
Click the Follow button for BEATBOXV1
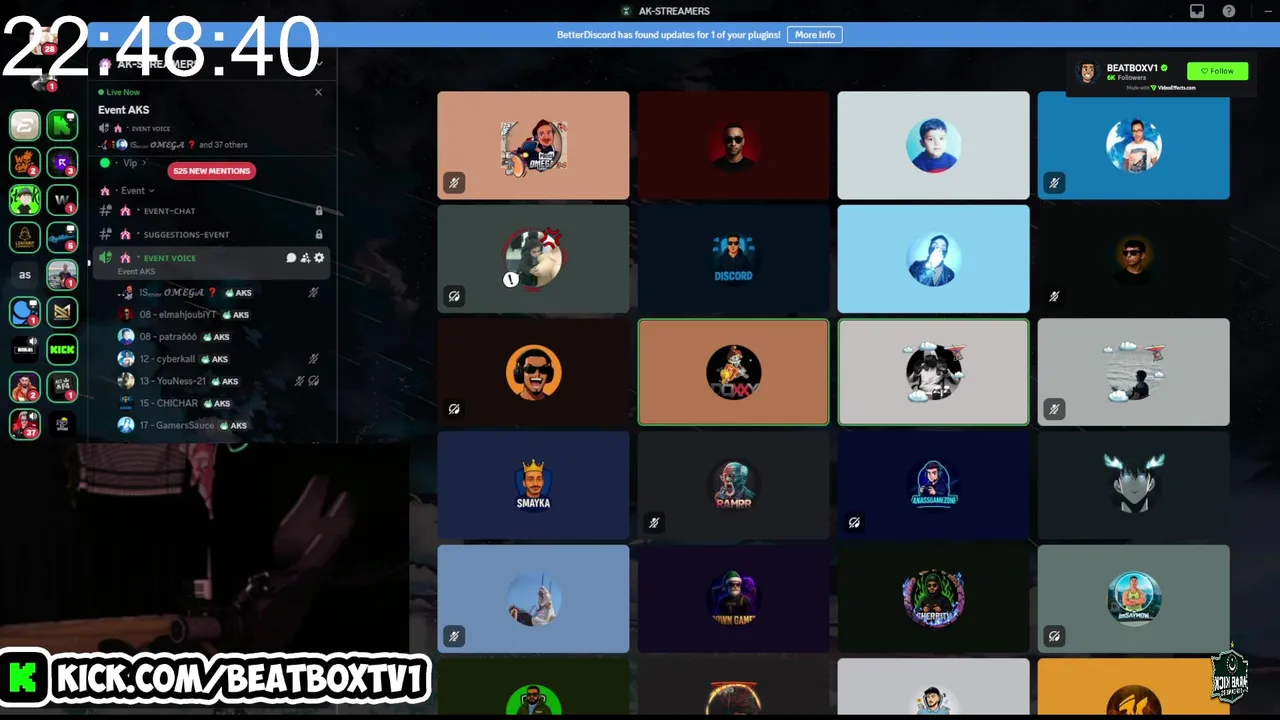pos(1217,71)
